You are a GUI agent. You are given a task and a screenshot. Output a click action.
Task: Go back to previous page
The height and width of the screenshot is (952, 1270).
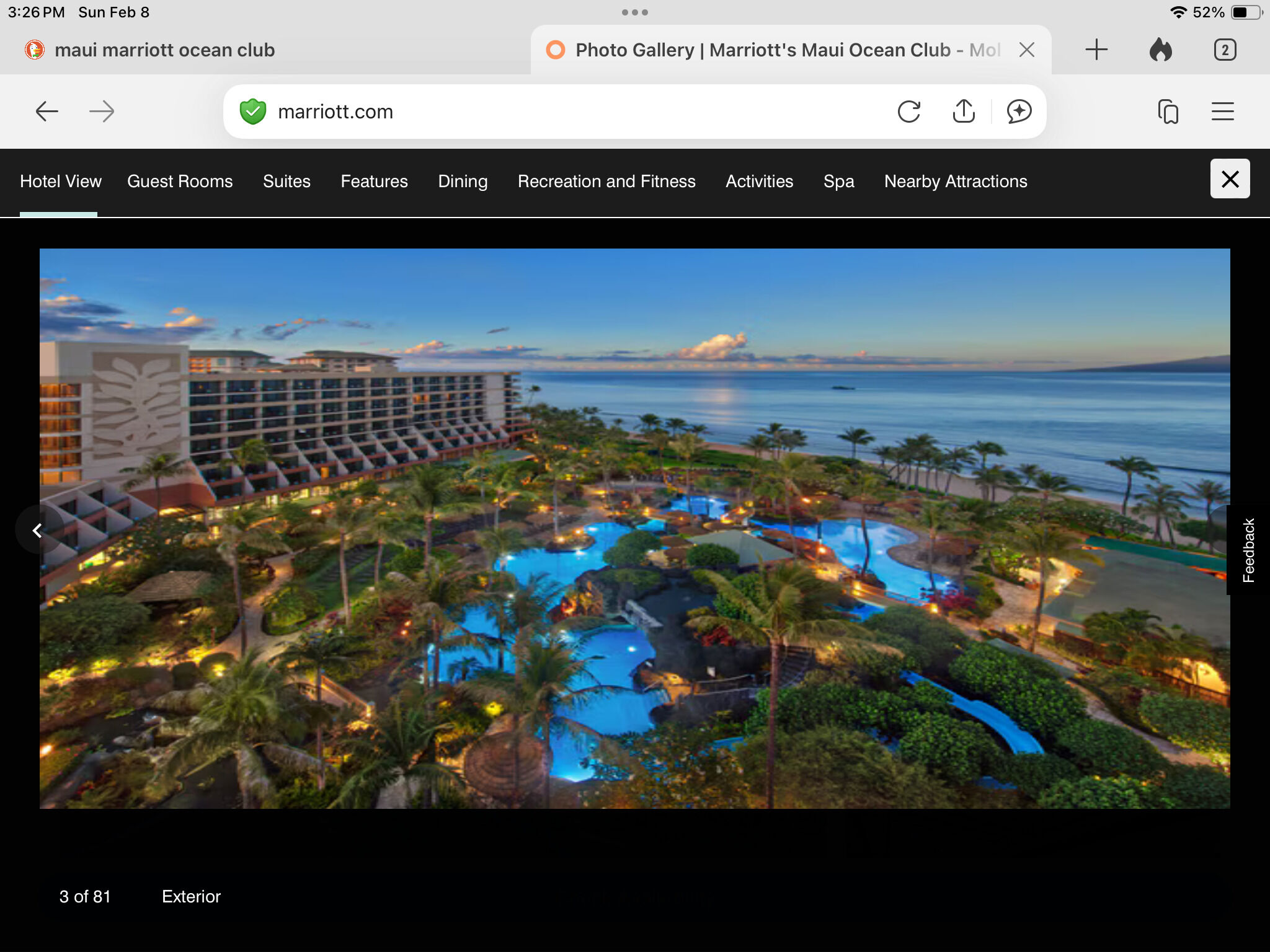[47, 112]
